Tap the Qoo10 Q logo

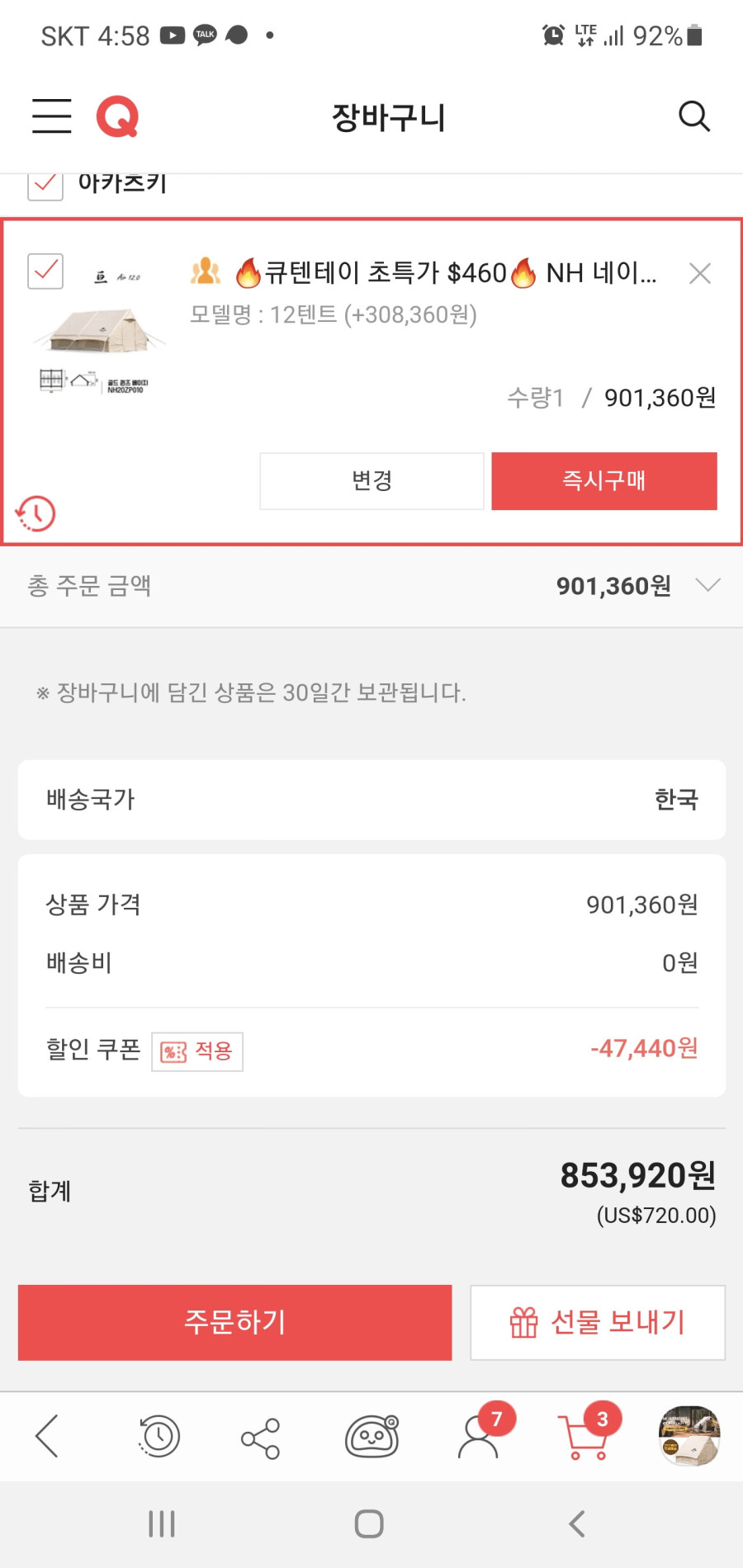[x=117, y=116]
